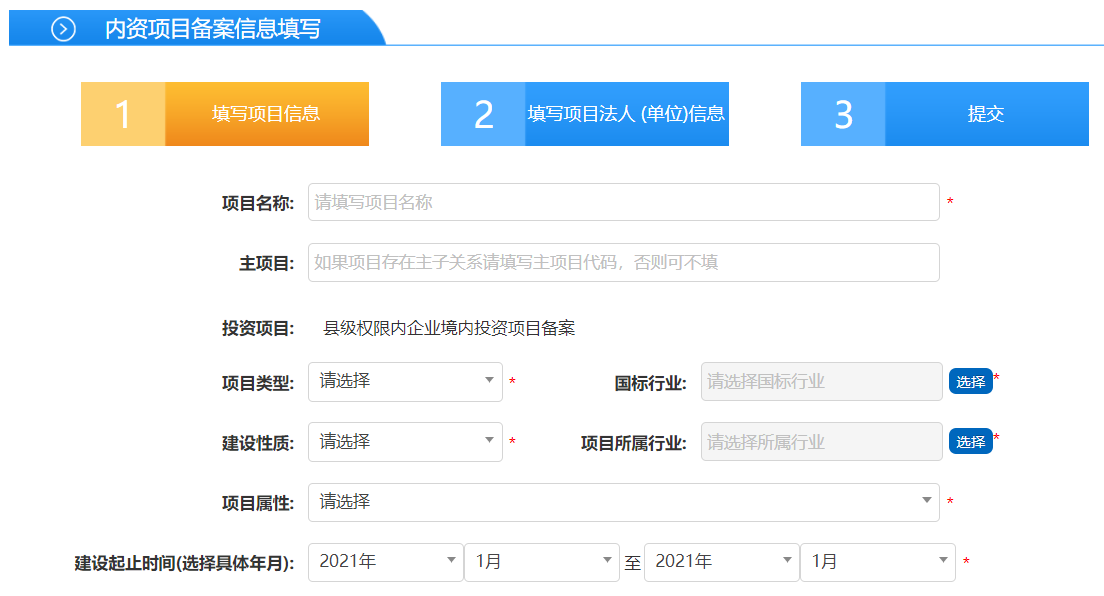Click the 国标行业 text field
The width and height of the screenshot is (1104, 596).
point(821,381)
